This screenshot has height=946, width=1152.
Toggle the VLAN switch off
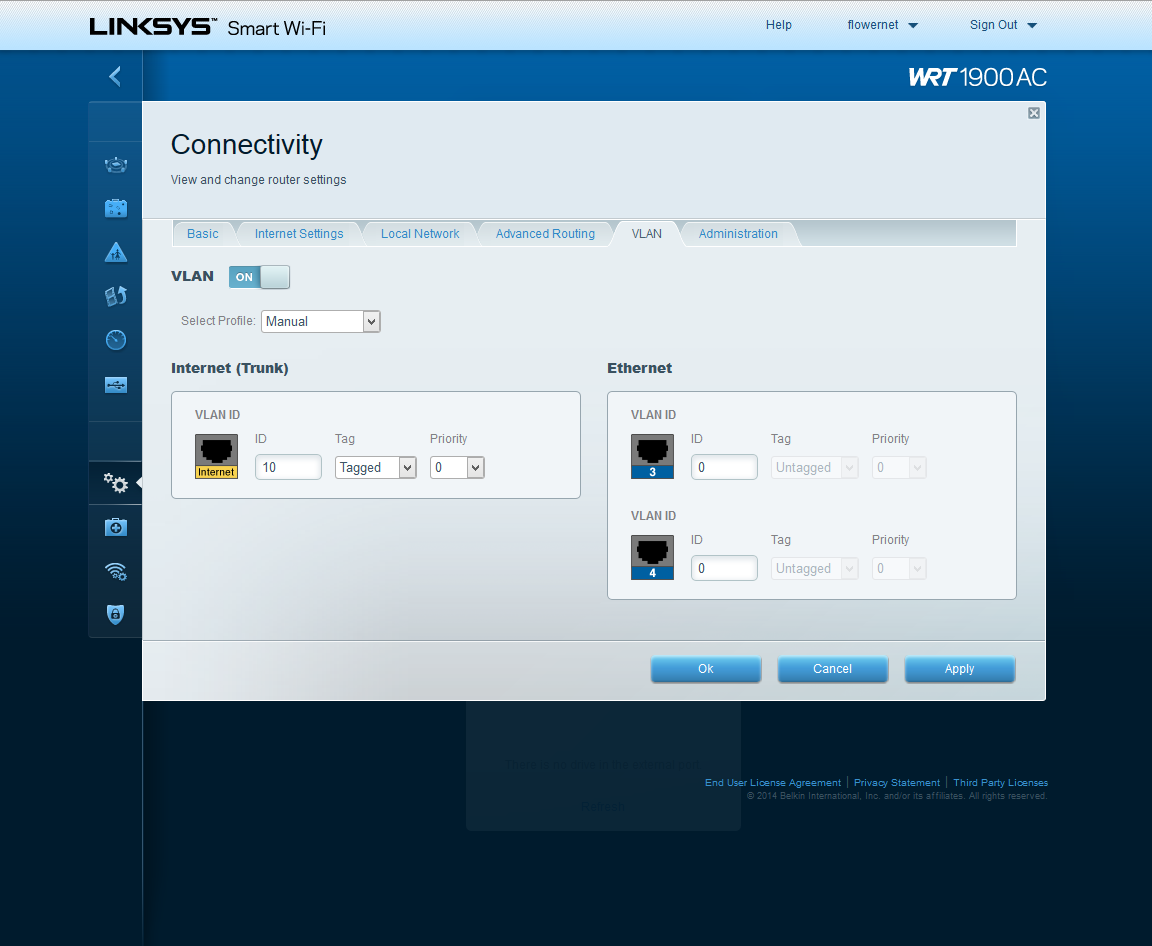pos(259,277)
